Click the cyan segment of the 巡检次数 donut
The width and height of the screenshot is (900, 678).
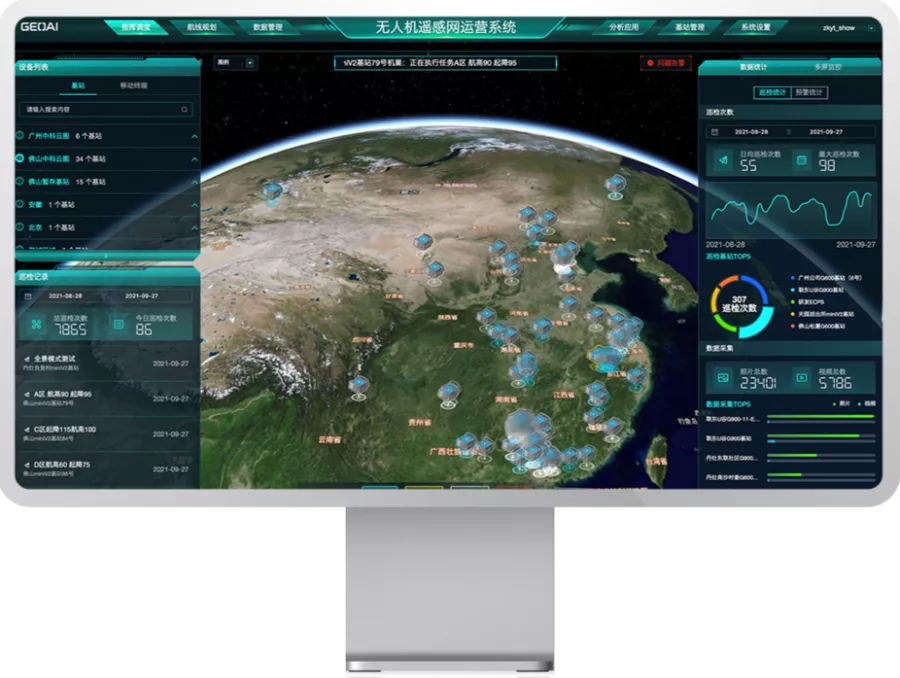760,324
